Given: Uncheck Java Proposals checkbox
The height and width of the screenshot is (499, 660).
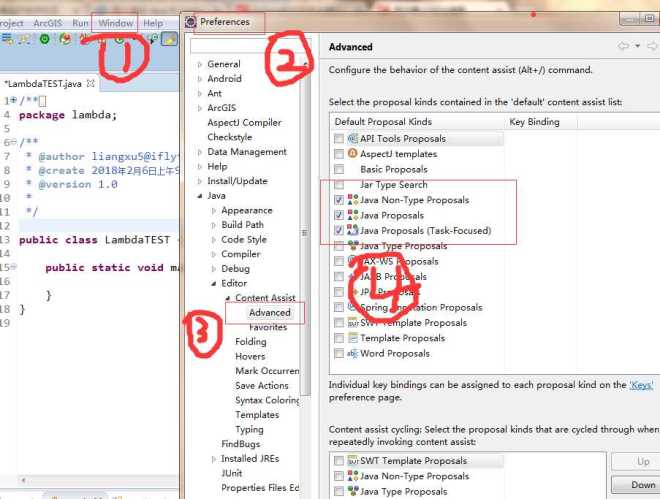Looking at the screenshot, I should [339, 215].
